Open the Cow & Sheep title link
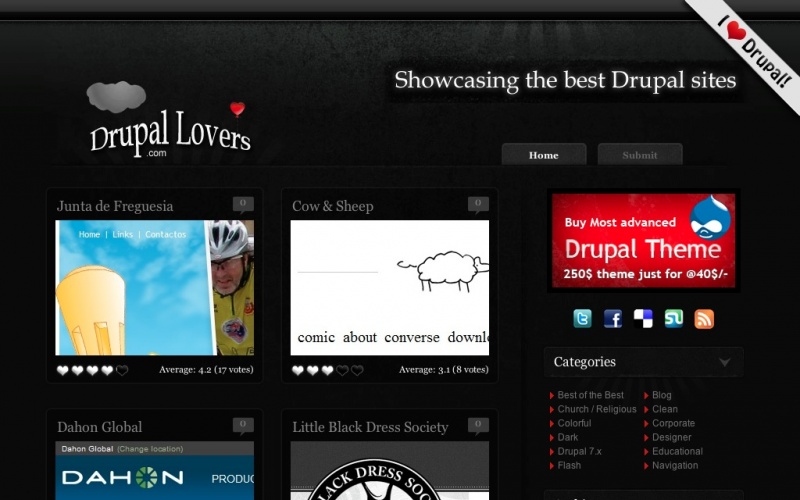 [x=333, y=206]
